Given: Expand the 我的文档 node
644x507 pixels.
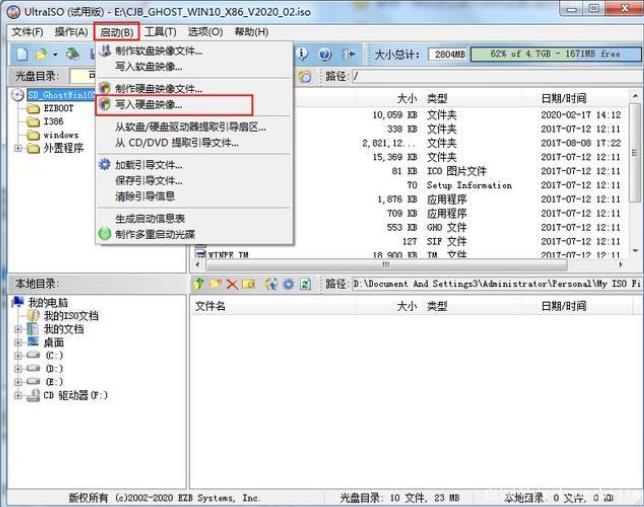Looking at the screenshot, I should pyautogui.click(x=18, y=329).
